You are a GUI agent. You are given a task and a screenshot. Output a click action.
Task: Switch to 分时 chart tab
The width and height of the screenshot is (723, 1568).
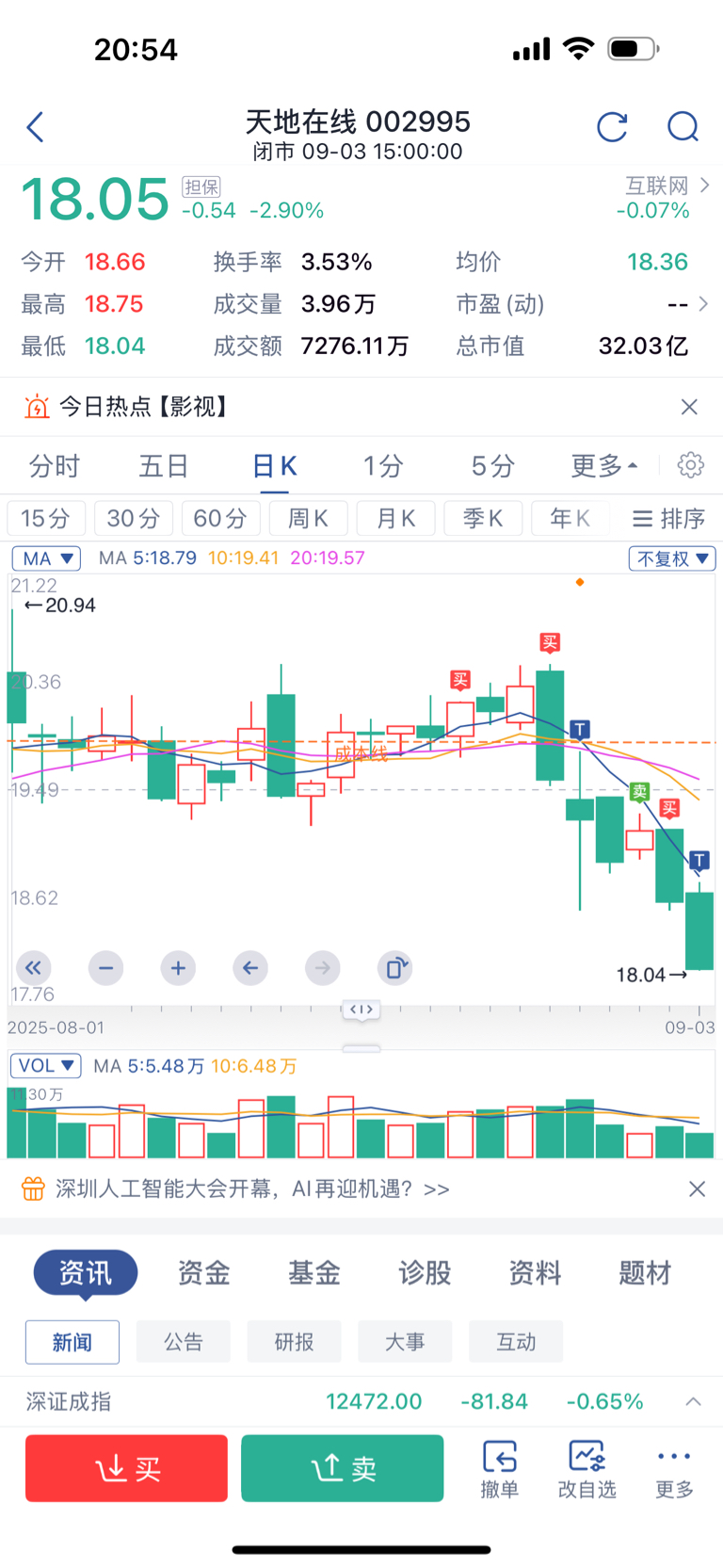(x=55, y=465)
